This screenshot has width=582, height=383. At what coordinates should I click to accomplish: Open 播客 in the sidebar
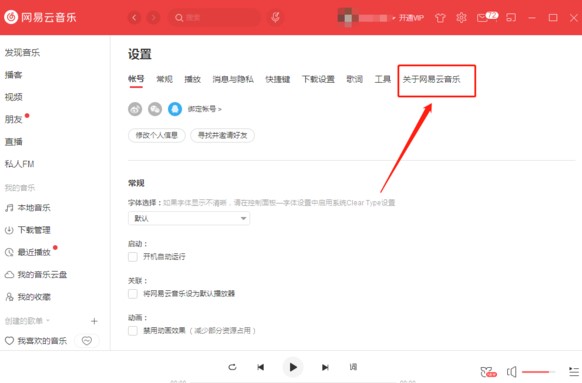click(x=14, y=75)
